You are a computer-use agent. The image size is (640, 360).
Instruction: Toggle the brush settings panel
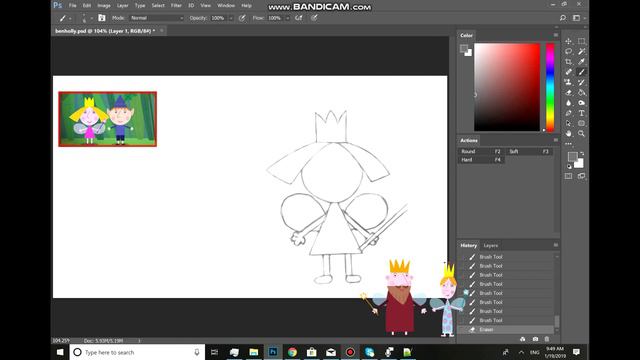tap(102, 18)
